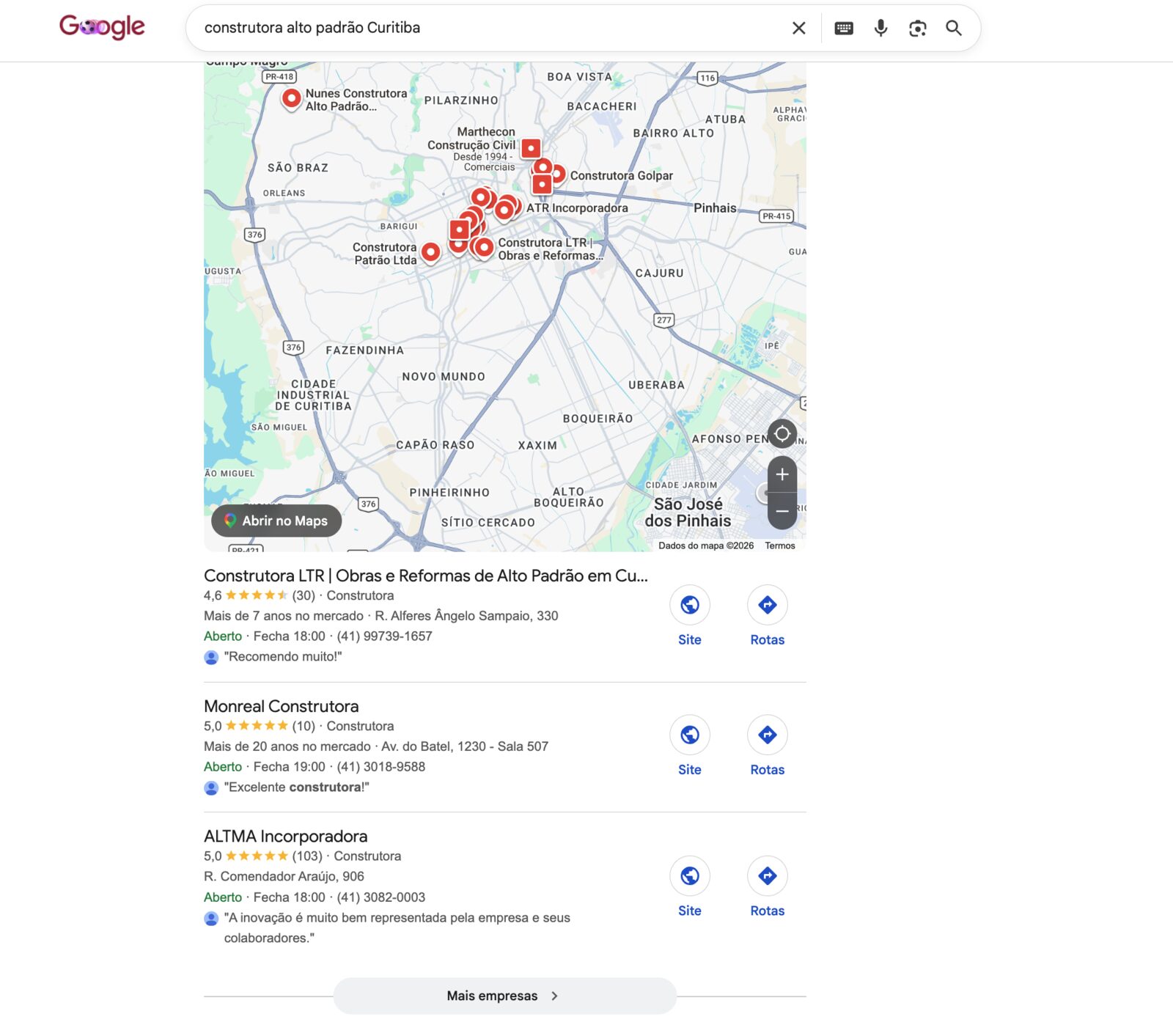Click the Google logo
The image size is (1173, 1036).
tap(102, 27)
